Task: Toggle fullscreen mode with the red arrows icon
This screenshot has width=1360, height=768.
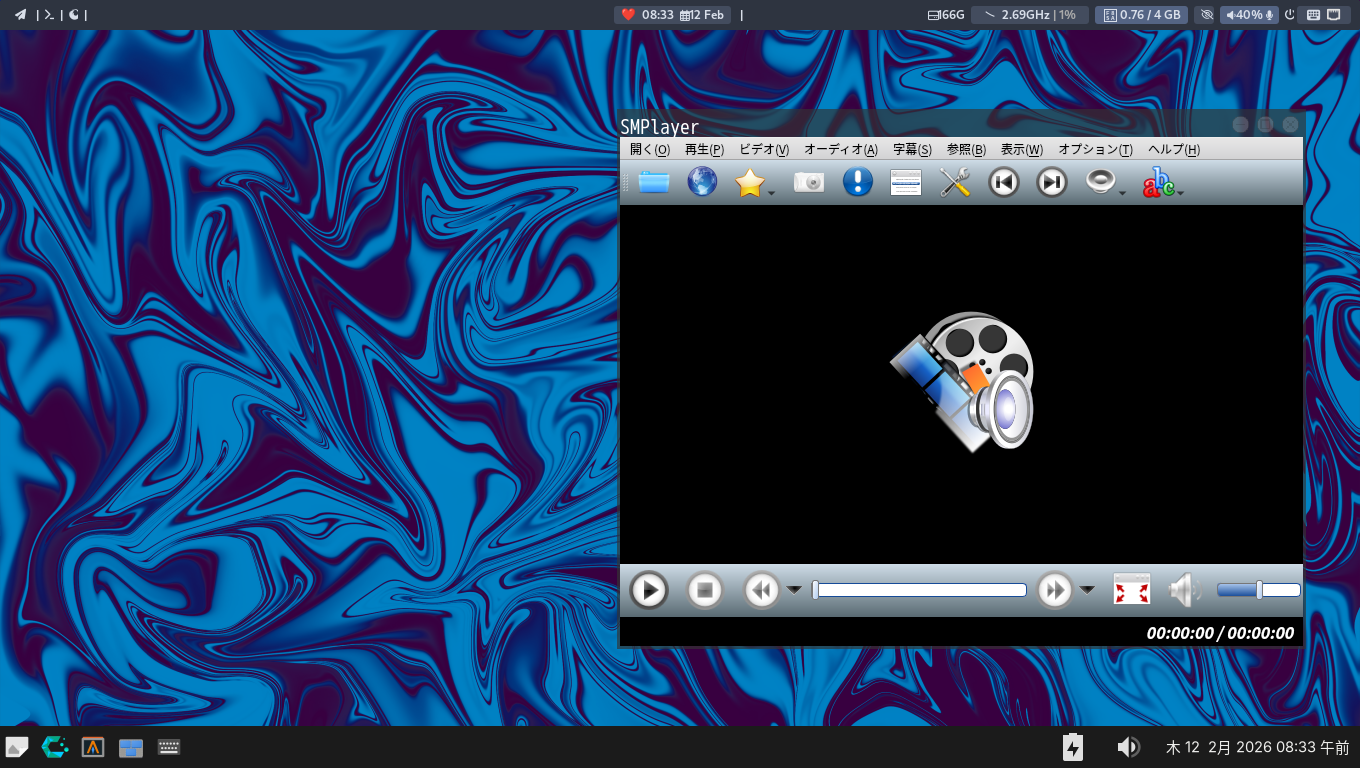Action: tap(1132, 590)
